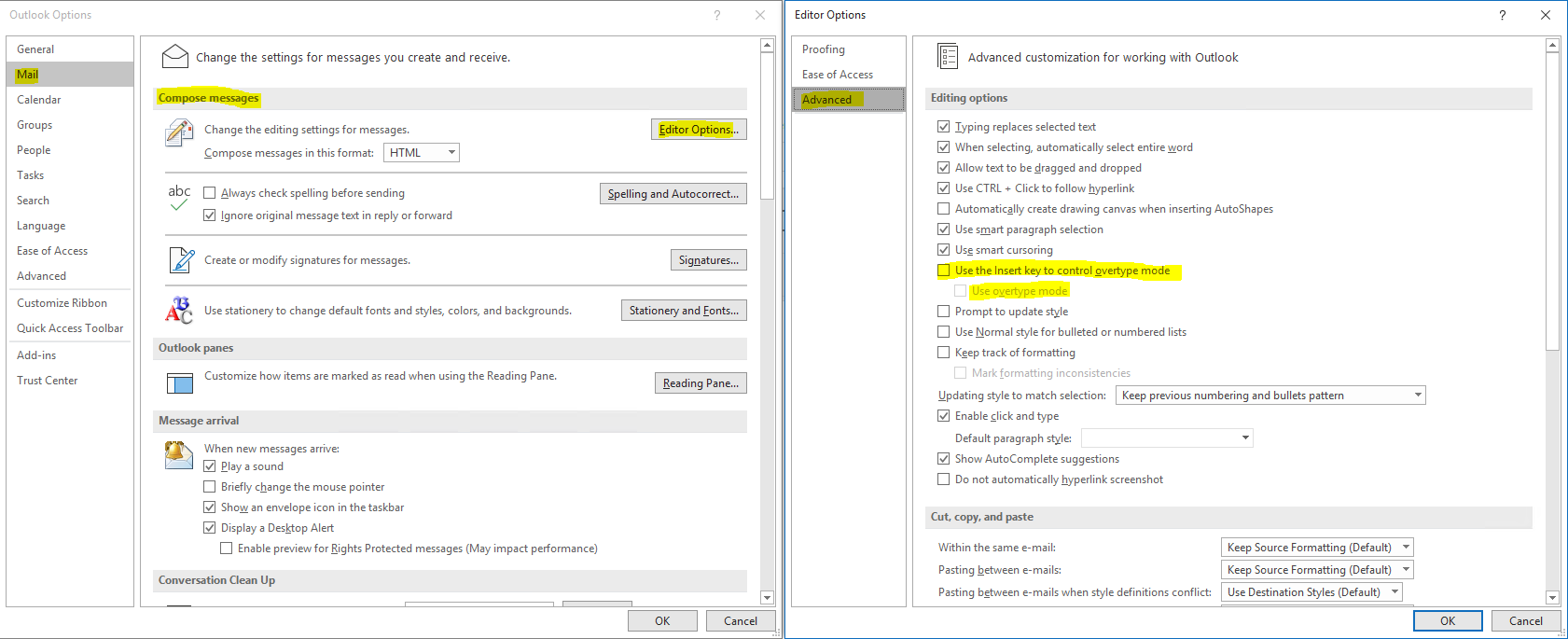Image resolution: width=1568 pixels, height=639 pixels.
Task: Uncheck Ignore original message text in reply
Action: coord(210,215)
